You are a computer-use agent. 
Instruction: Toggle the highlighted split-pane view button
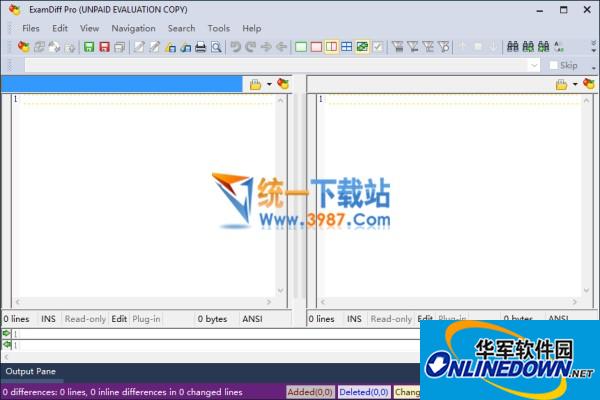pos(331,47)
